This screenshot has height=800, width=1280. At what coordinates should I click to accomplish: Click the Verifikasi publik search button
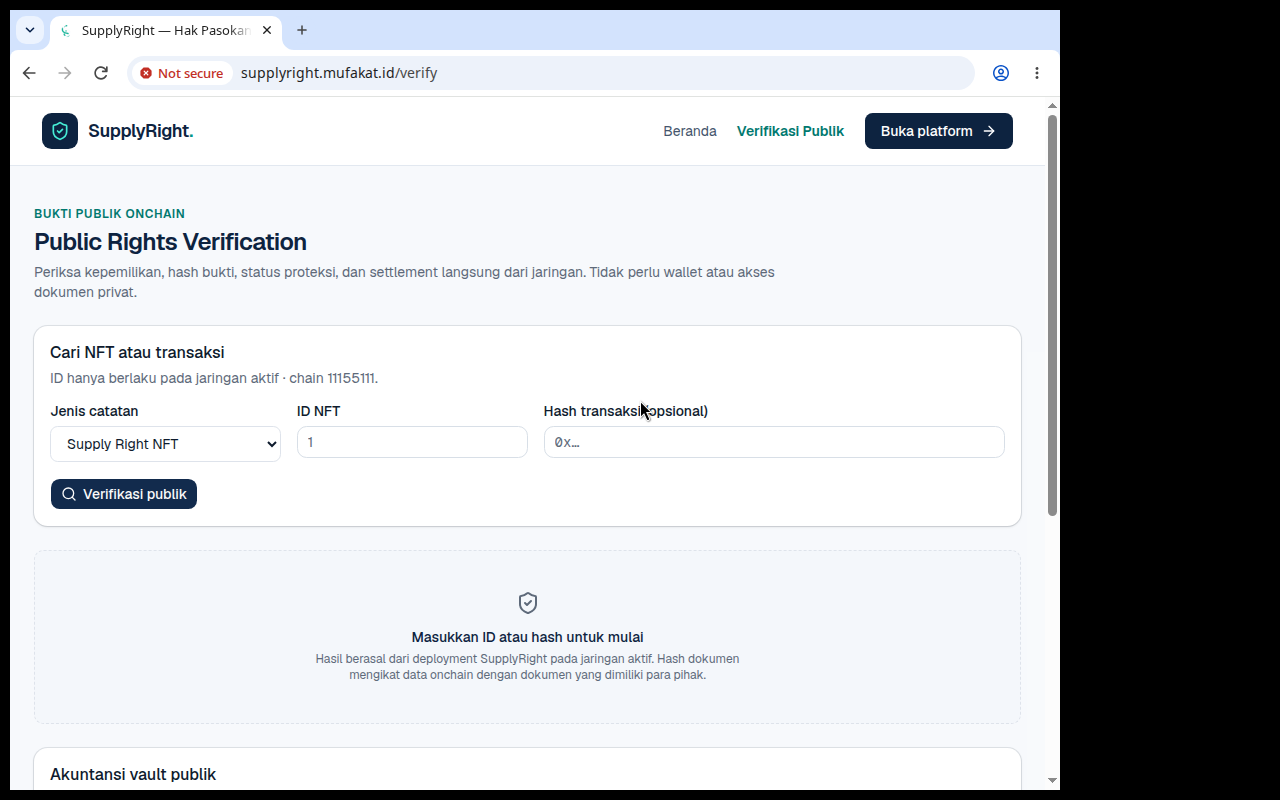(124, 494)
